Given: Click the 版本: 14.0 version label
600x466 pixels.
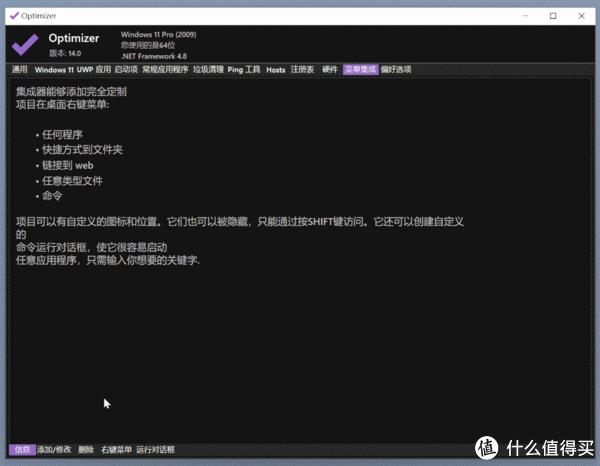Looking at the screenshot, I should (65, 53).
